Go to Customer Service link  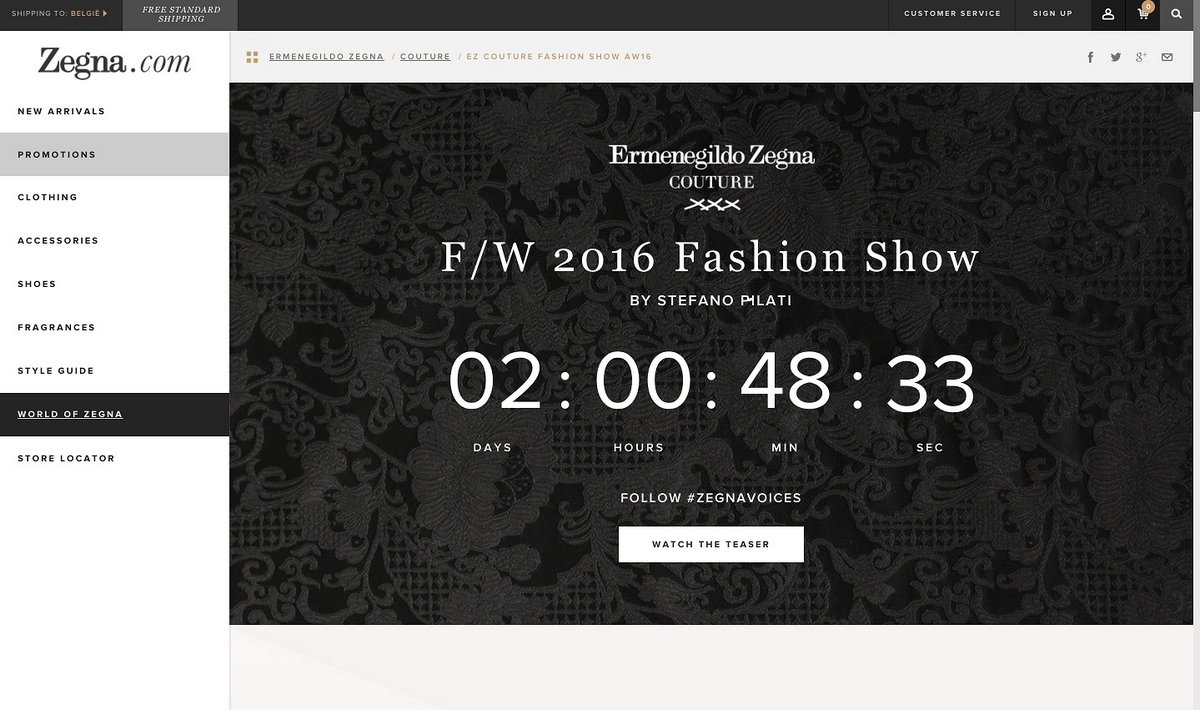coord(952,14)
